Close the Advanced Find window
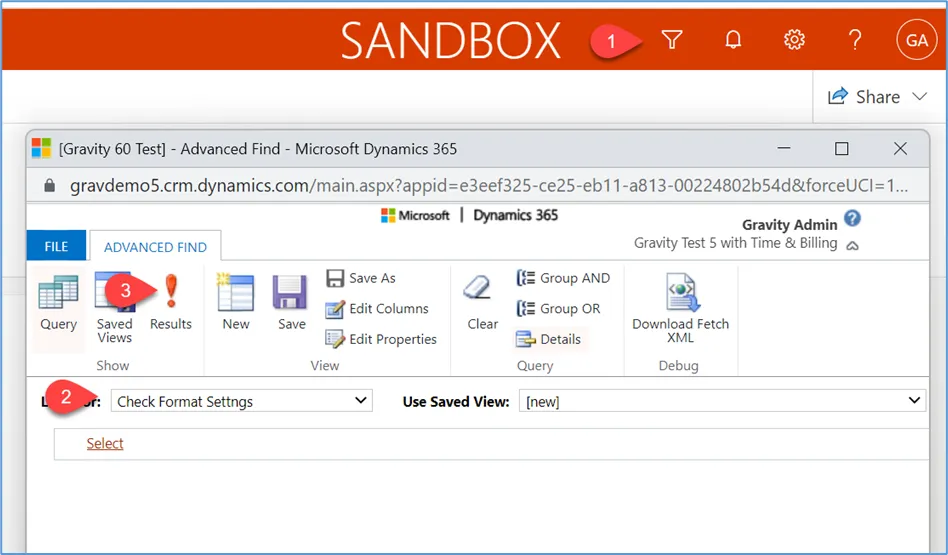Screen dimensions: 948x555 [900, 148]
